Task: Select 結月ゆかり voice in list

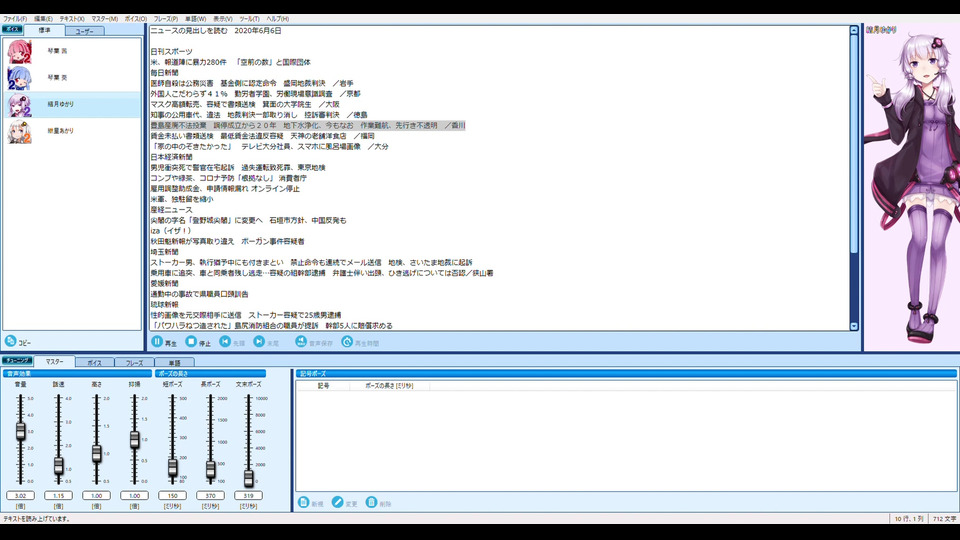Action: coord(72,105)
